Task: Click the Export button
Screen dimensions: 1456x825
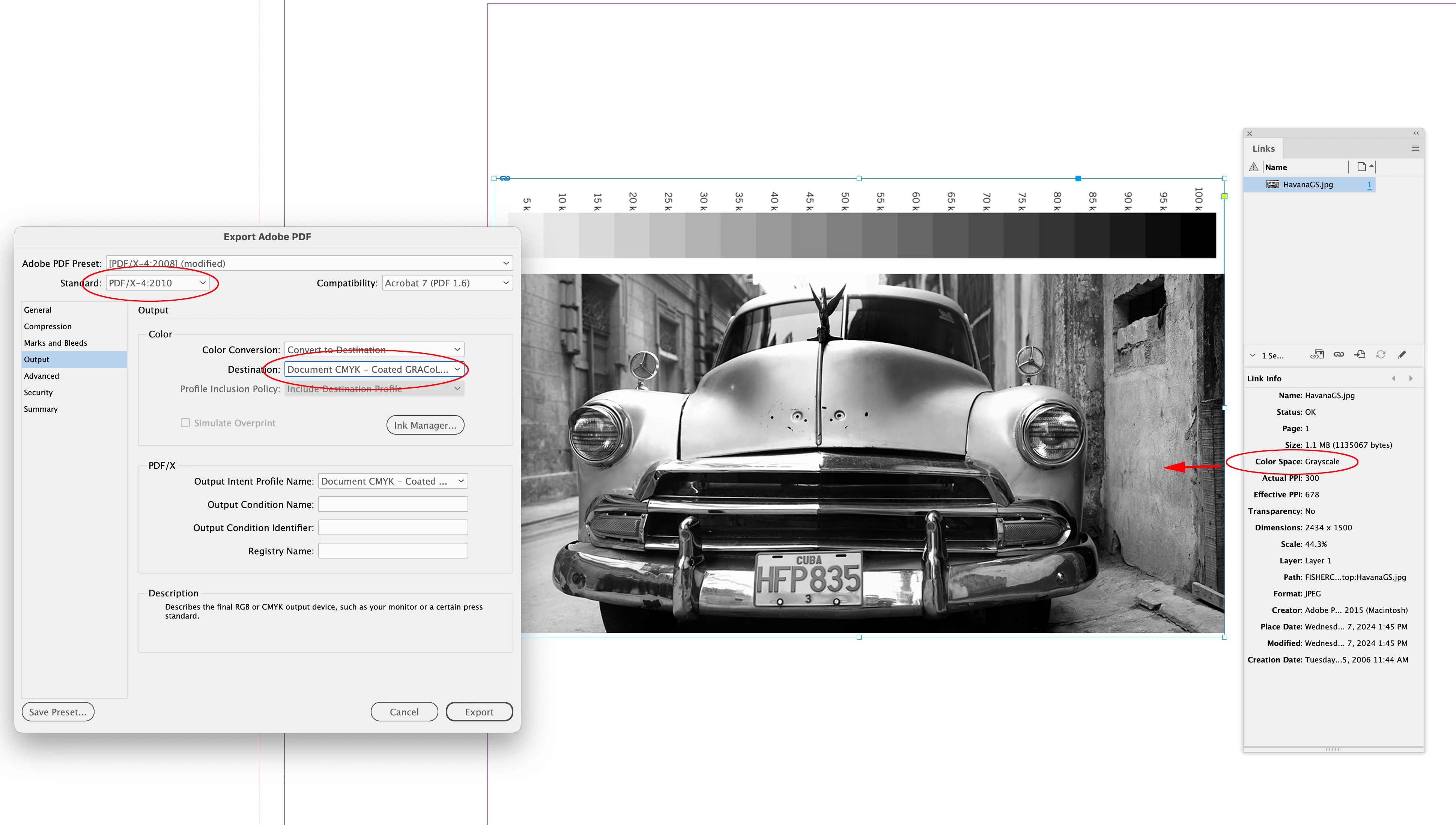Action: [479, 712]
